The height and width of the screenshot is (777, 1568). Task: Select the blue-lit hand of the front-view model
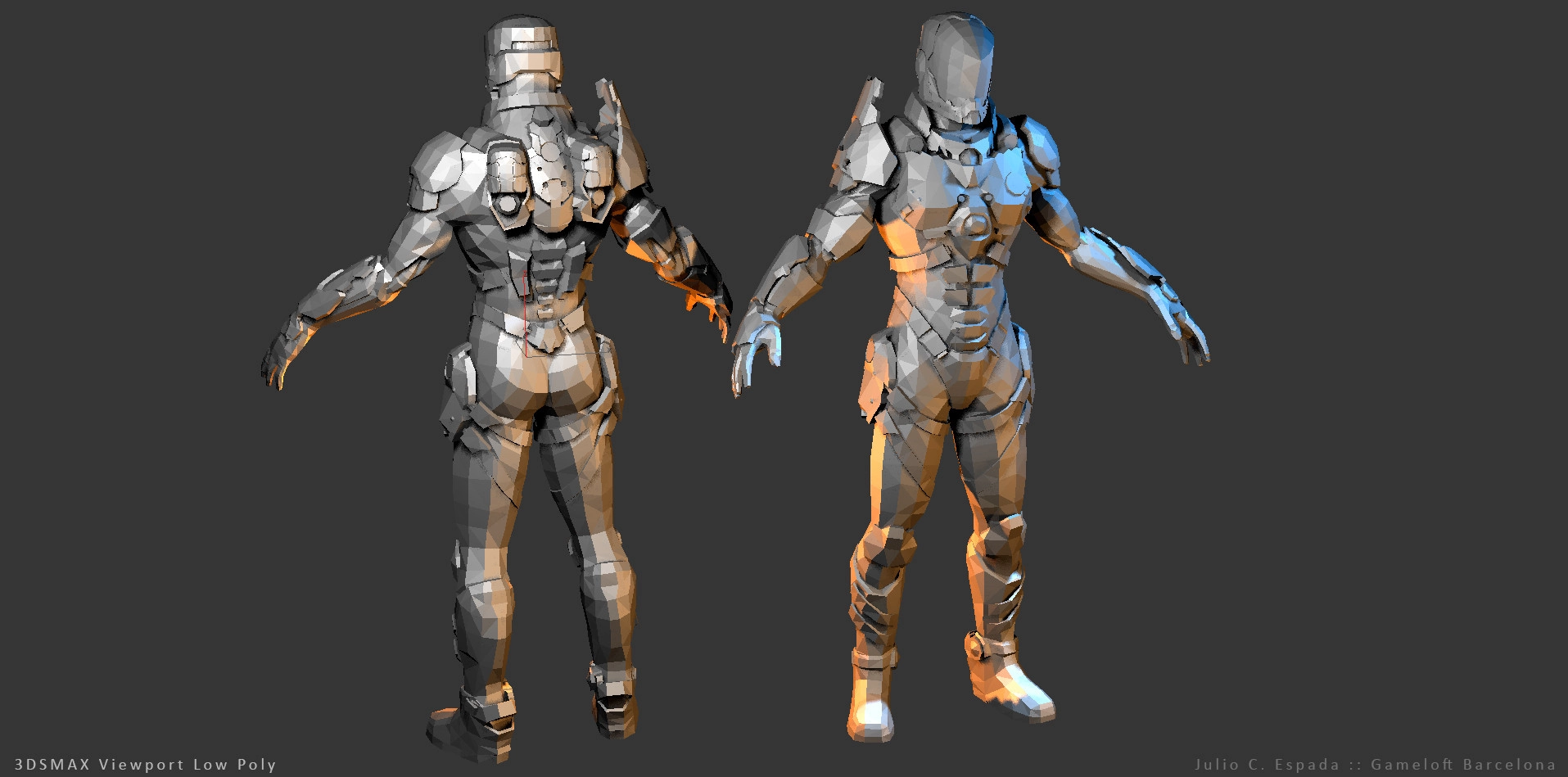[753, 352]
